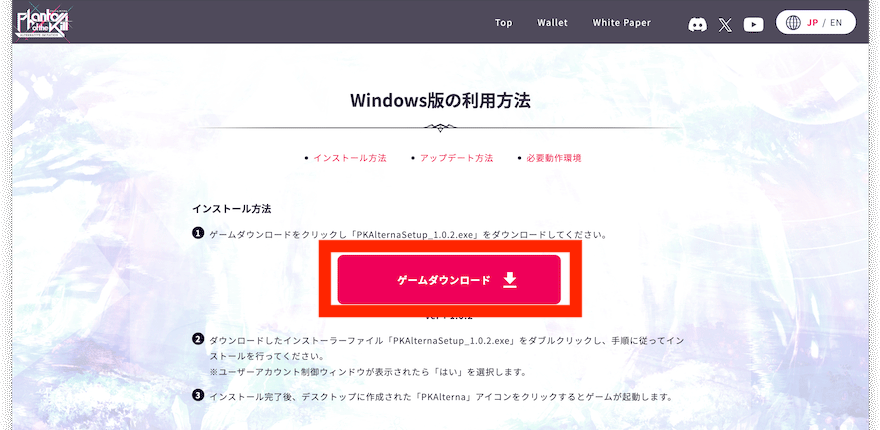Click step 2 text about ダブルクリックし
Screen dimensions: 880x430
[446, 348]
